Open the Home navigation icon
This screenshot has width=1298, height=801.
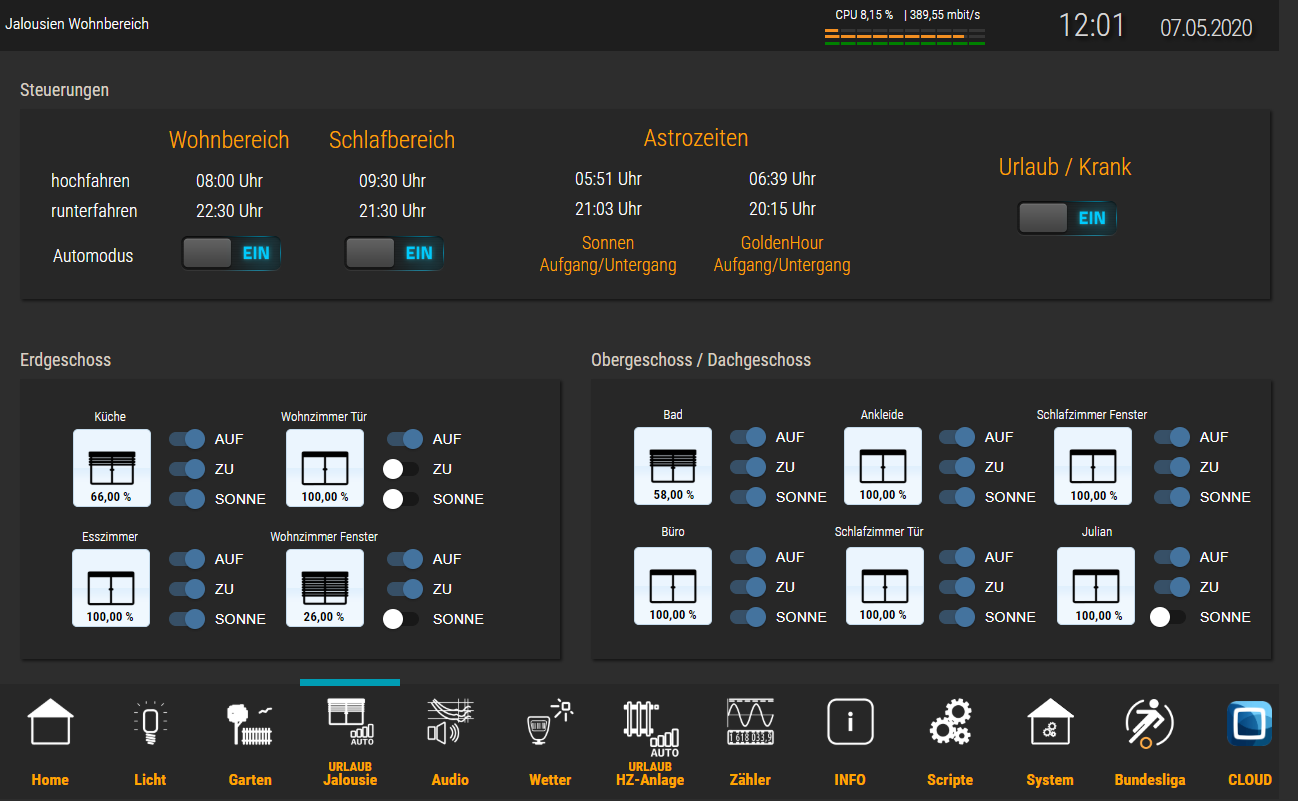50,722
